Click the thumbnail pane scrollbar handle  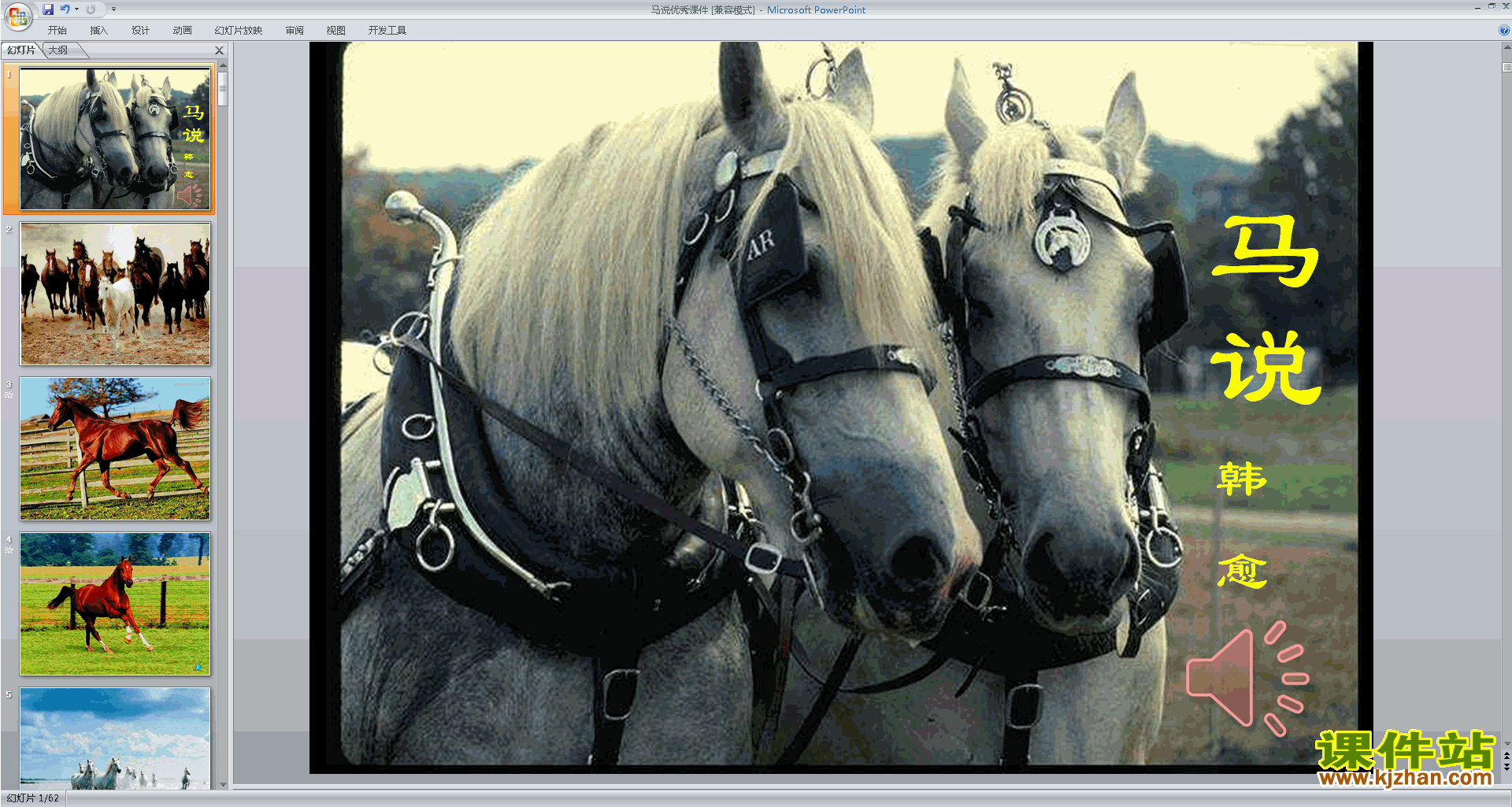tap(223, 88)
